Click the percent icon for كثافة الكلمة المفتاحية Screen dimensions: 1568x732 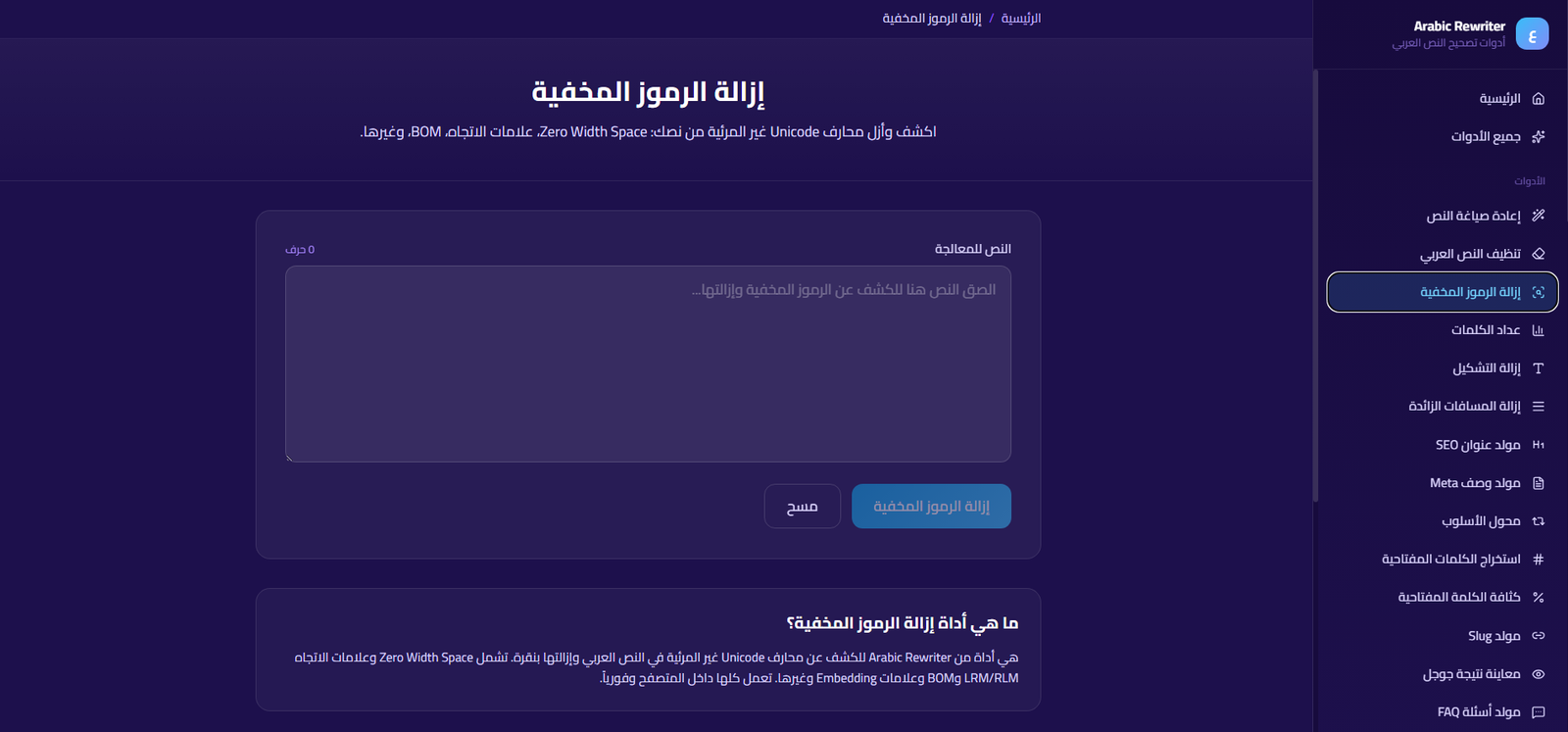tap(1539, 598)
